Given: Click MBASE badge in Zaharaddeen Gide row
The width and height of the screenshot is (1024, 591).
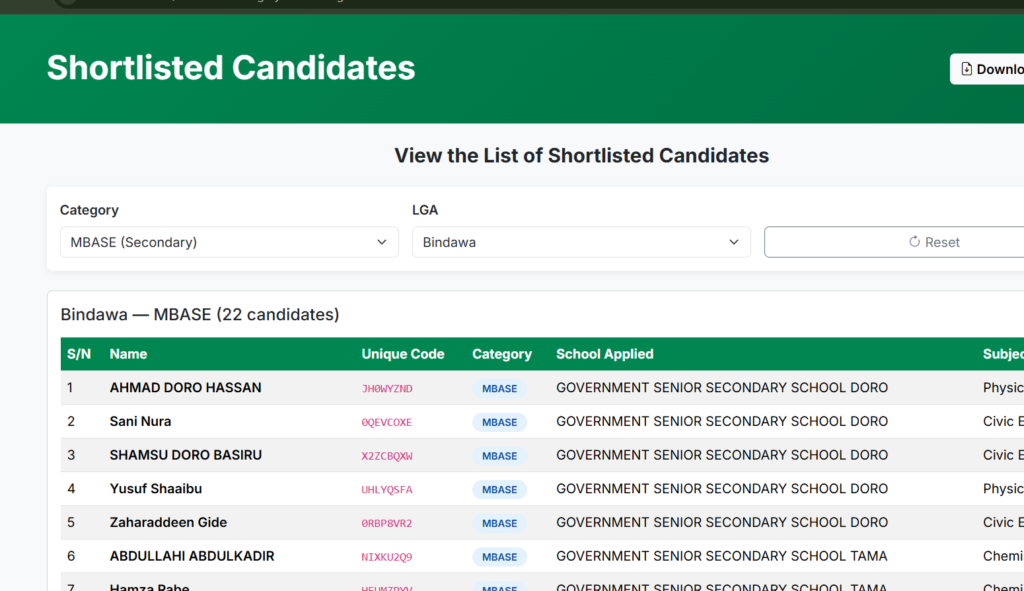Looking at the screenshot, I should 500,523.
